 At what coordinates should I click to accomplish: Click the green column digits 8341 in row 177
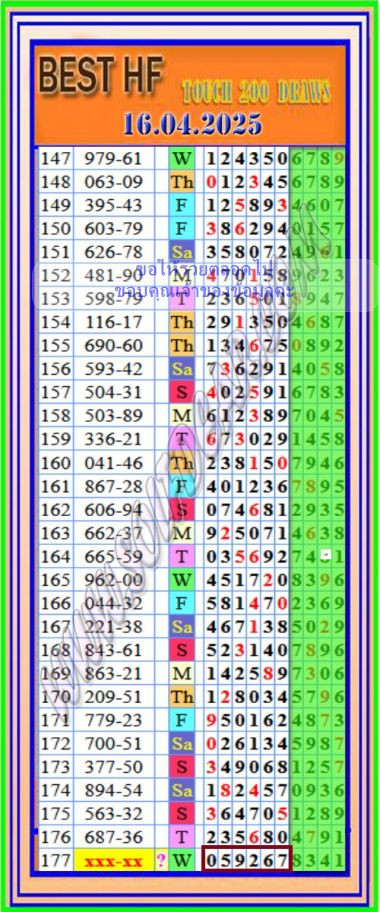click(x=318, y=861)
